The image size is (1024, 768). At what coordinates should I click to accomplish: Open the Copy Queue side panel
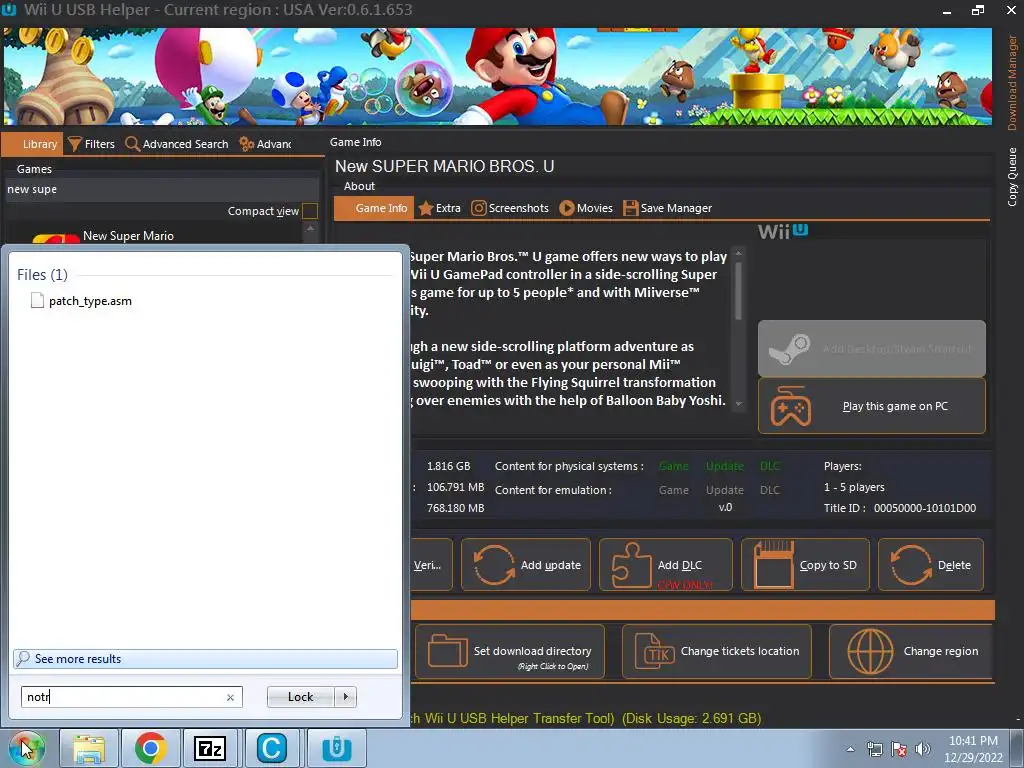tap(1012, 177)
